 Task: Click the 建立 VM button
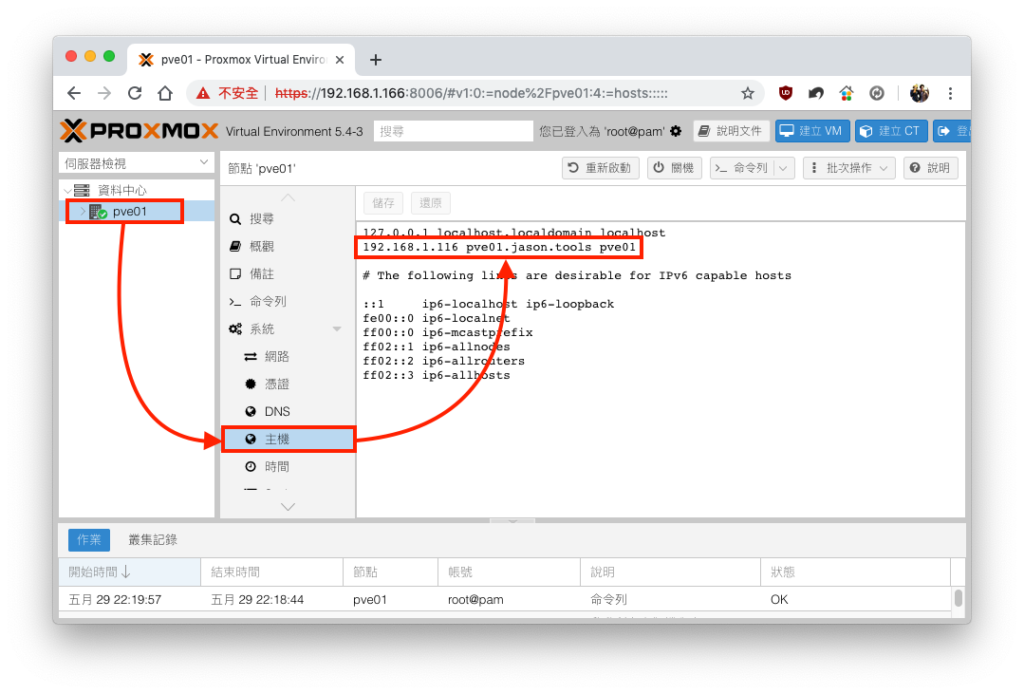point(812,131)
